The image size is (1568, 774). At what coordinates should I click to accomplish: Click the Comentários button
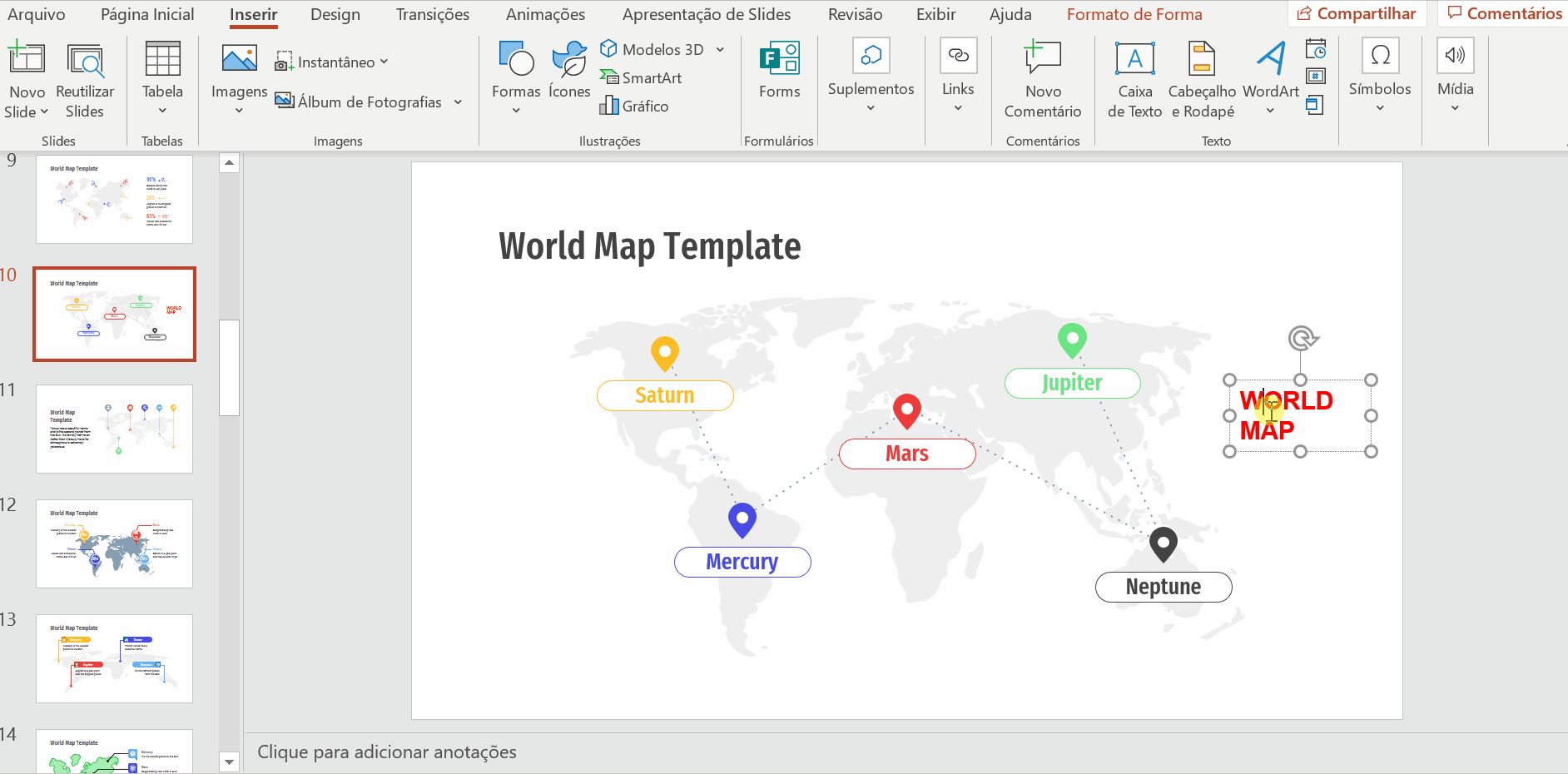pyautogui.click(x=1504, y=13)
